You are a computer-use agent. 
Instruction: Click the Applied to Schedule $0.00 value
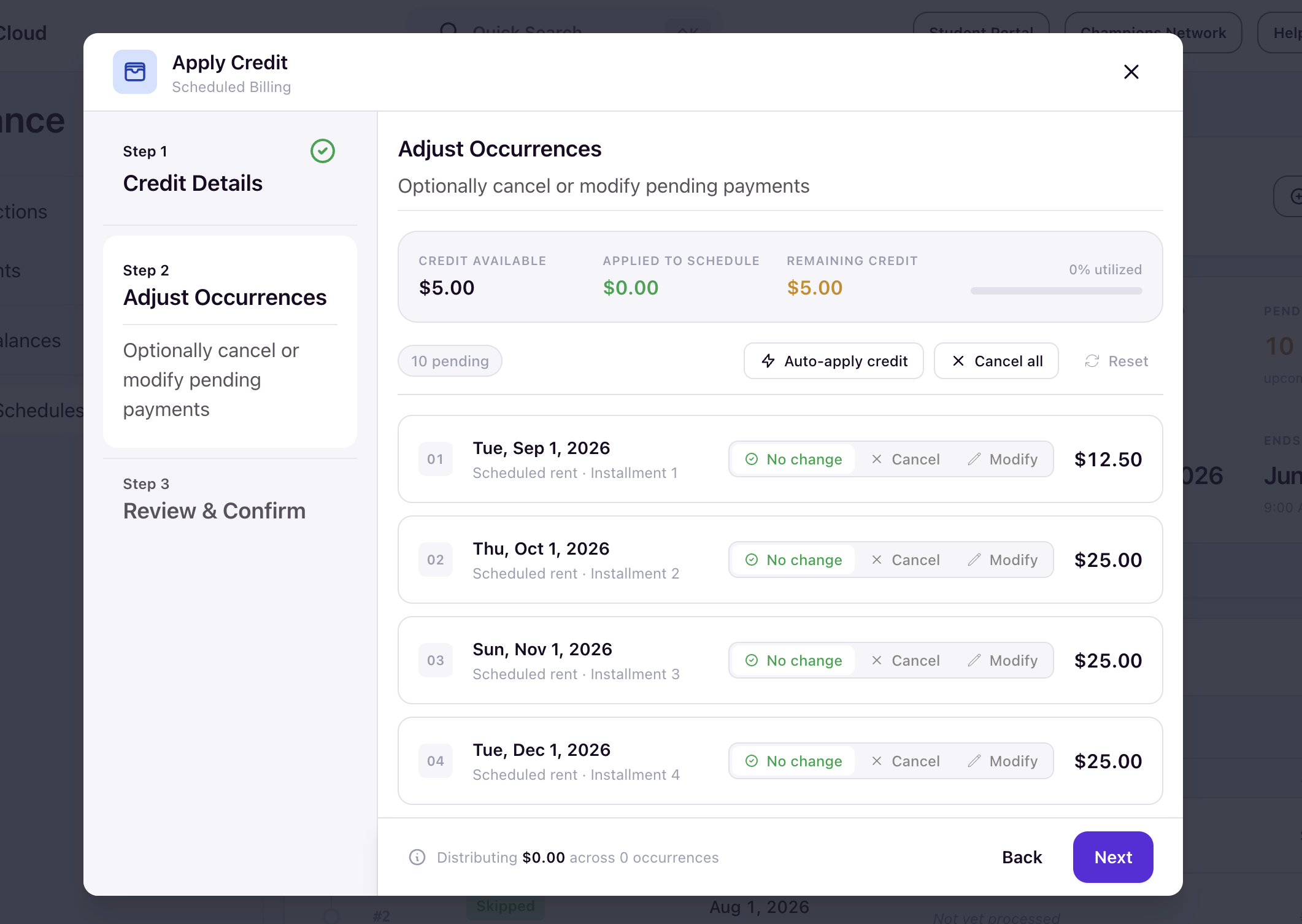(631, 287)
